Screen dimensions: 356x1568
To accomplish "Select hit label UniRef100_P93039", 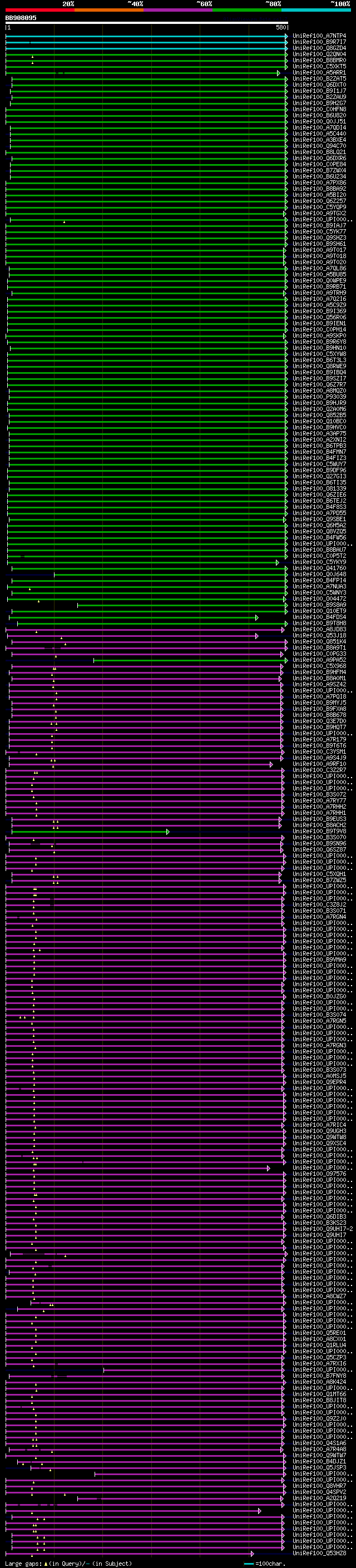I will pyautogui.click(x=319, y=397).
